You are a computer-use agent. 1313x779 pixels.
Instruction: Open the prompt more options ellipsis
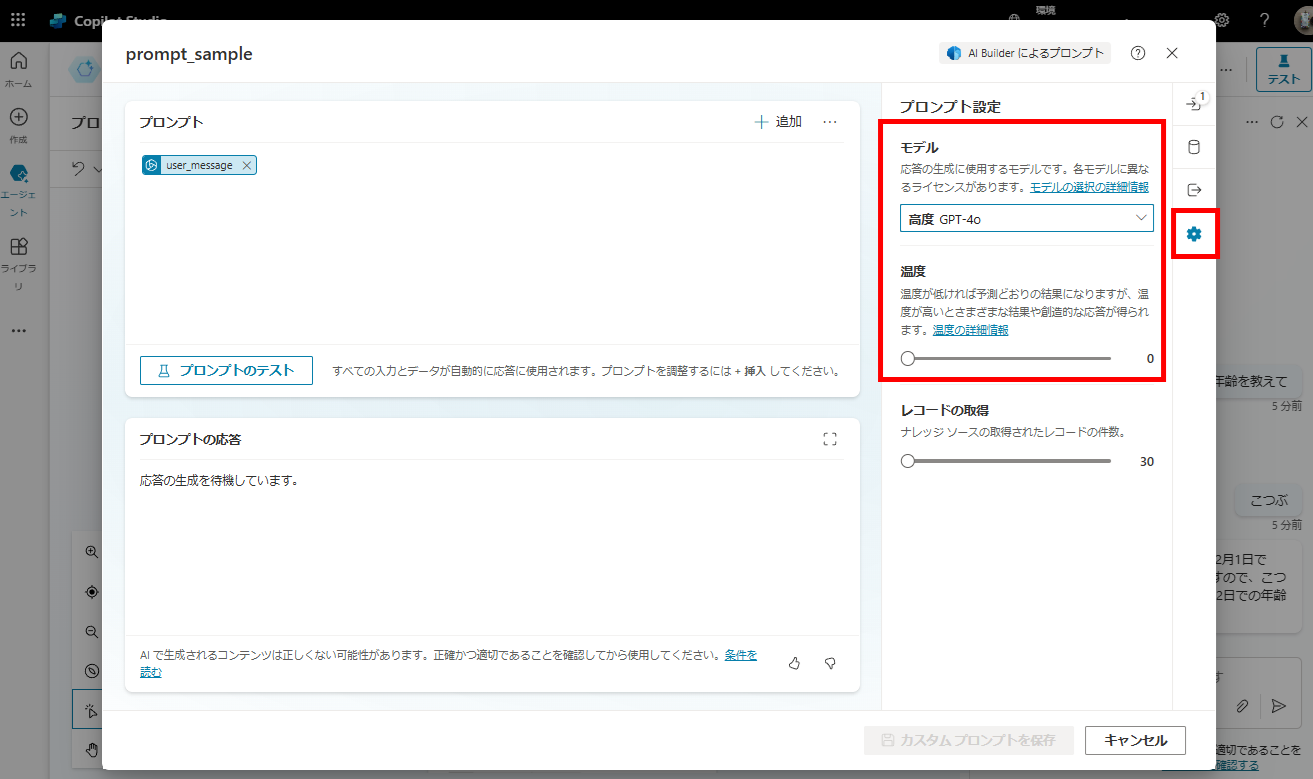click(830, 122)
